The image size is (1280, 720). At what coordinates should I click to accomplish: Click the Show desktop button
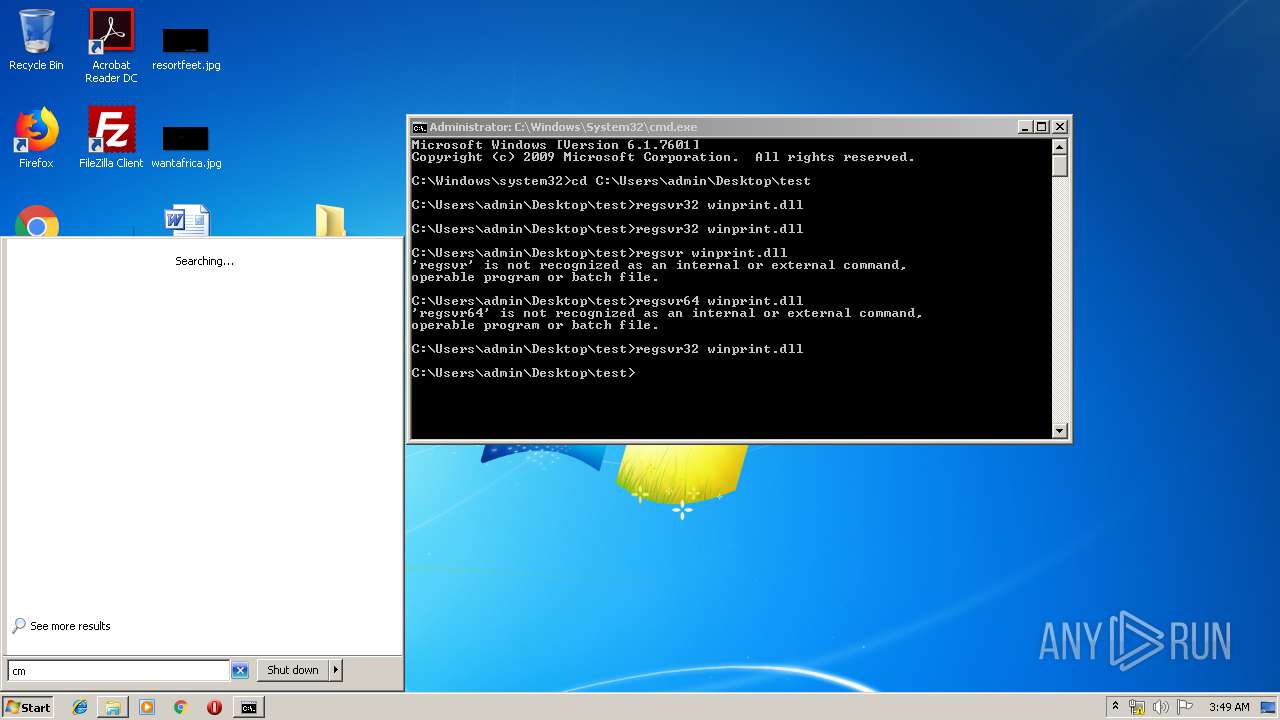(1269, 707)
